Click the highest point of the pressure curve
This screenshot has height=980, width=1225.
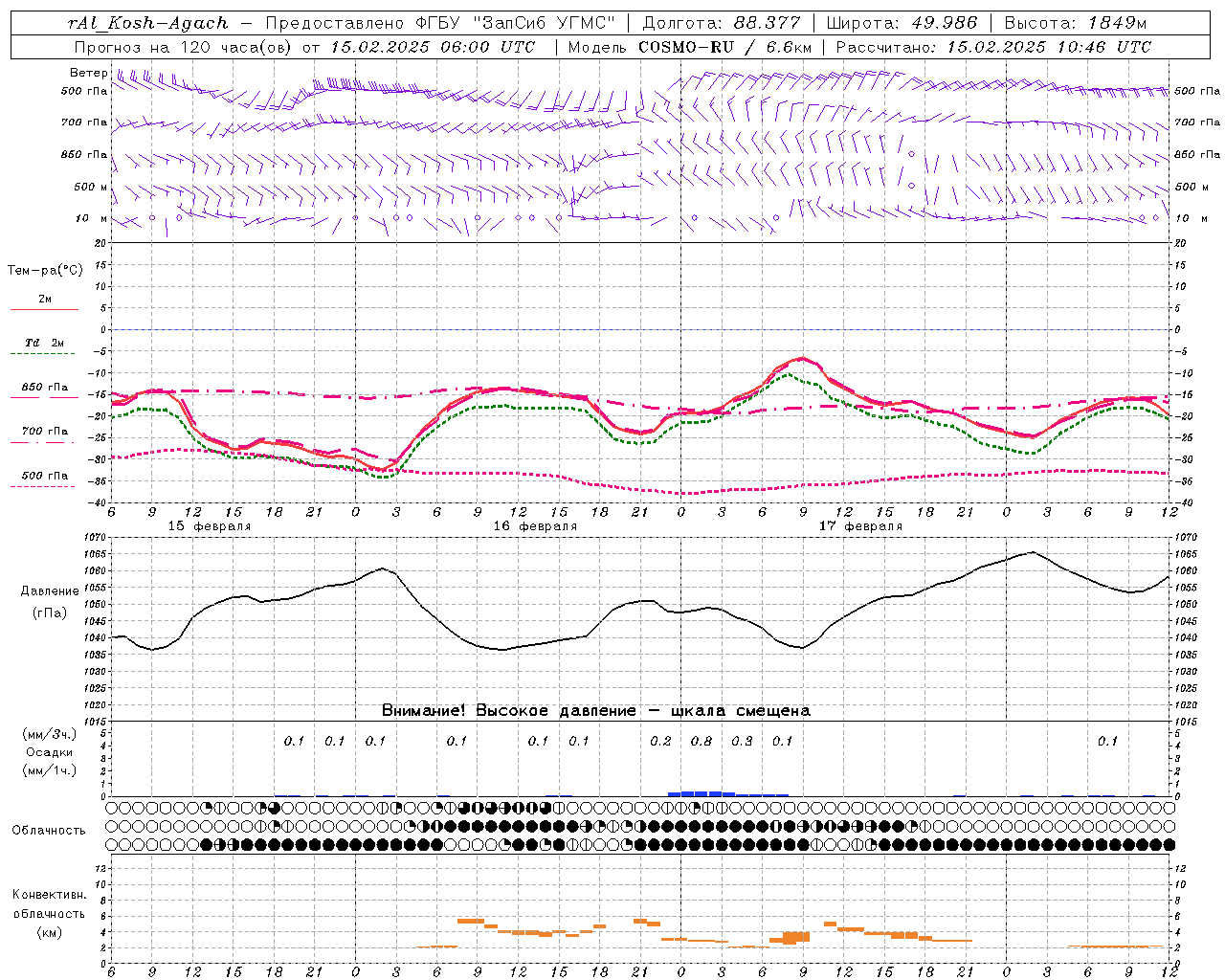tap(1032, 552)
